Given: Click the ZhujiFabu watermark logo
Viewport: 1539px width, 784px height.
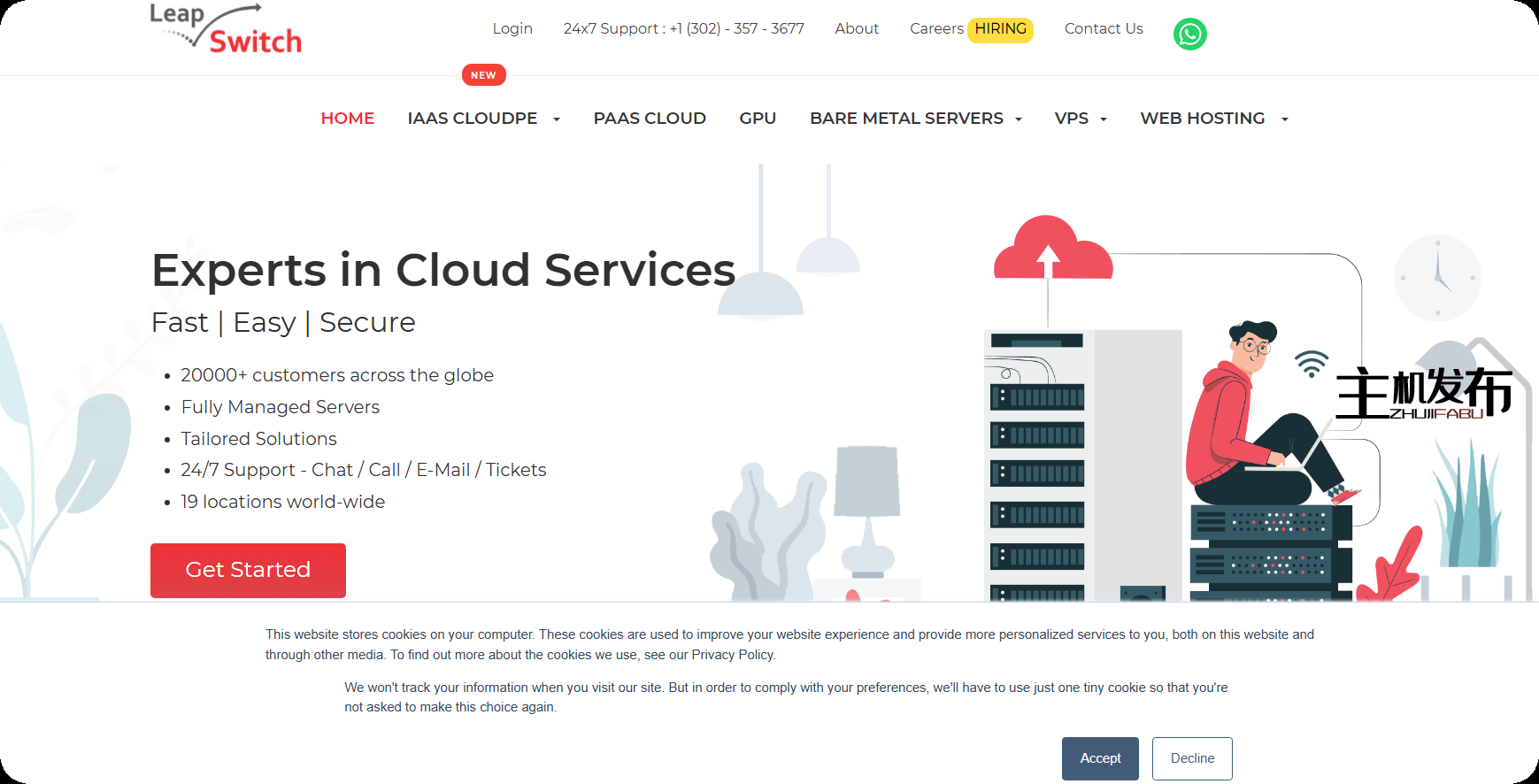Looking at the screenshot, I should coord(1423,393).
